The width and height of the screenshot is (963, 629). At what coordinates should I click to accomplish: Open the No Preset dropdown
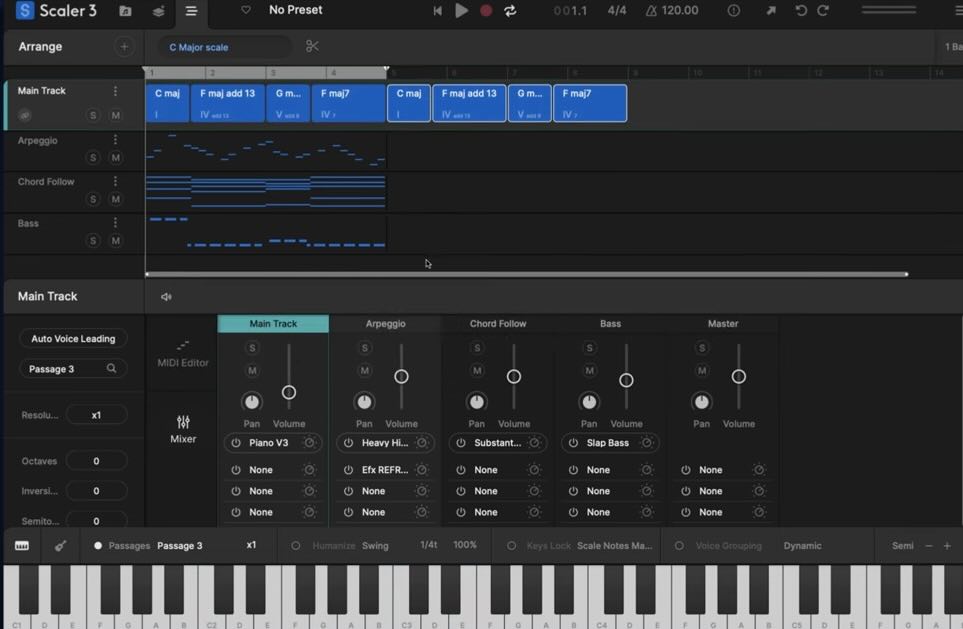[295, 10]
